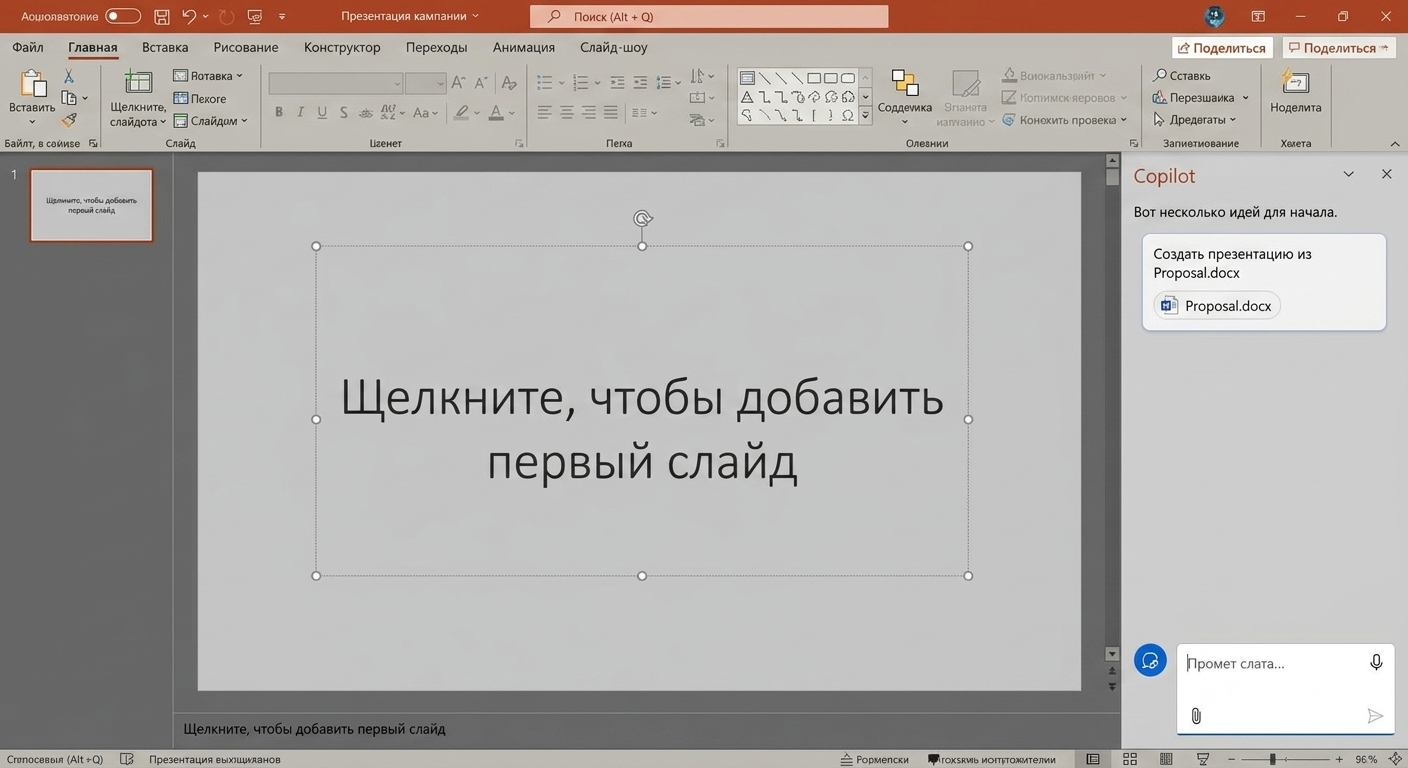1408x768 pixels.
Task: Collapse the ribbon with the caret
Action: pyautogui.click(x=1394, y=143)
